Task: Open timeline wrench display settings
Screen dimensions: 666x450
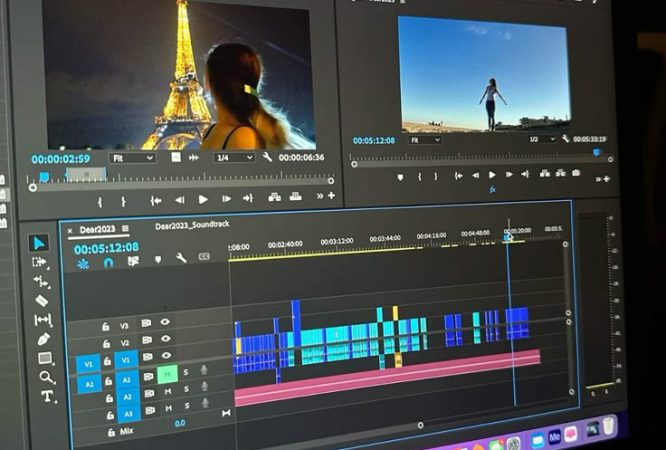Action: pyautogui.click(x=181, y=258)
